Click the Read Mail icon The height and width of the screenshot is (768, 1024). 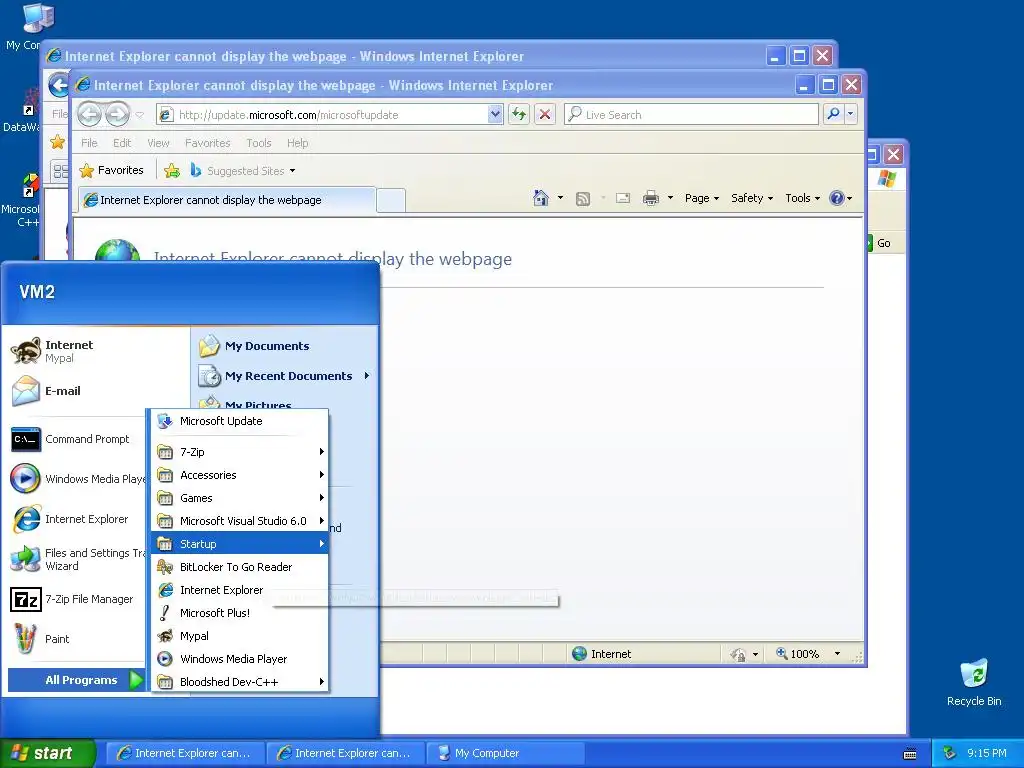pyautogui.click(x=623, y=198)
